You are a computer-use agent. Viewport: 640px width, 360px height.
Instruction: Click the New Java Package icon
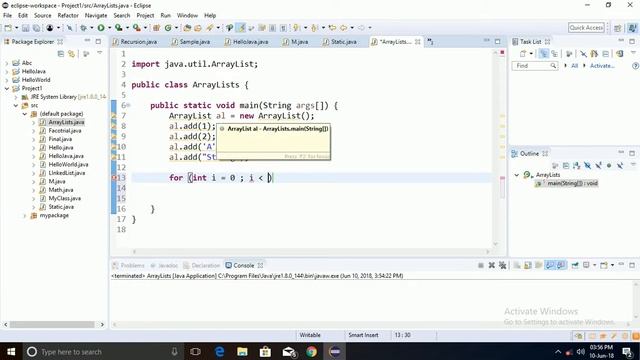pos(156,28)
